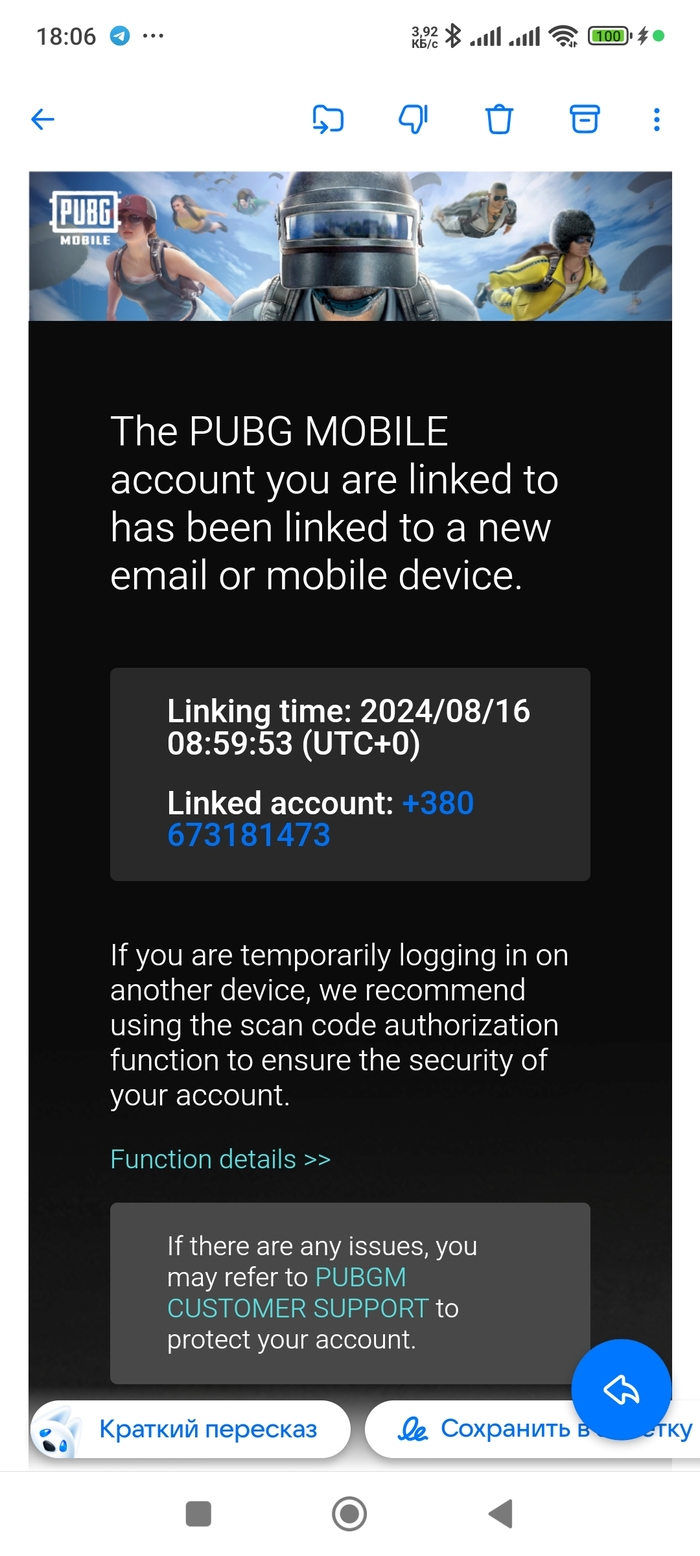Open PUBGM CUSTOMER SUPPORT link
700x1556 pixels.
click(298, 1292)
